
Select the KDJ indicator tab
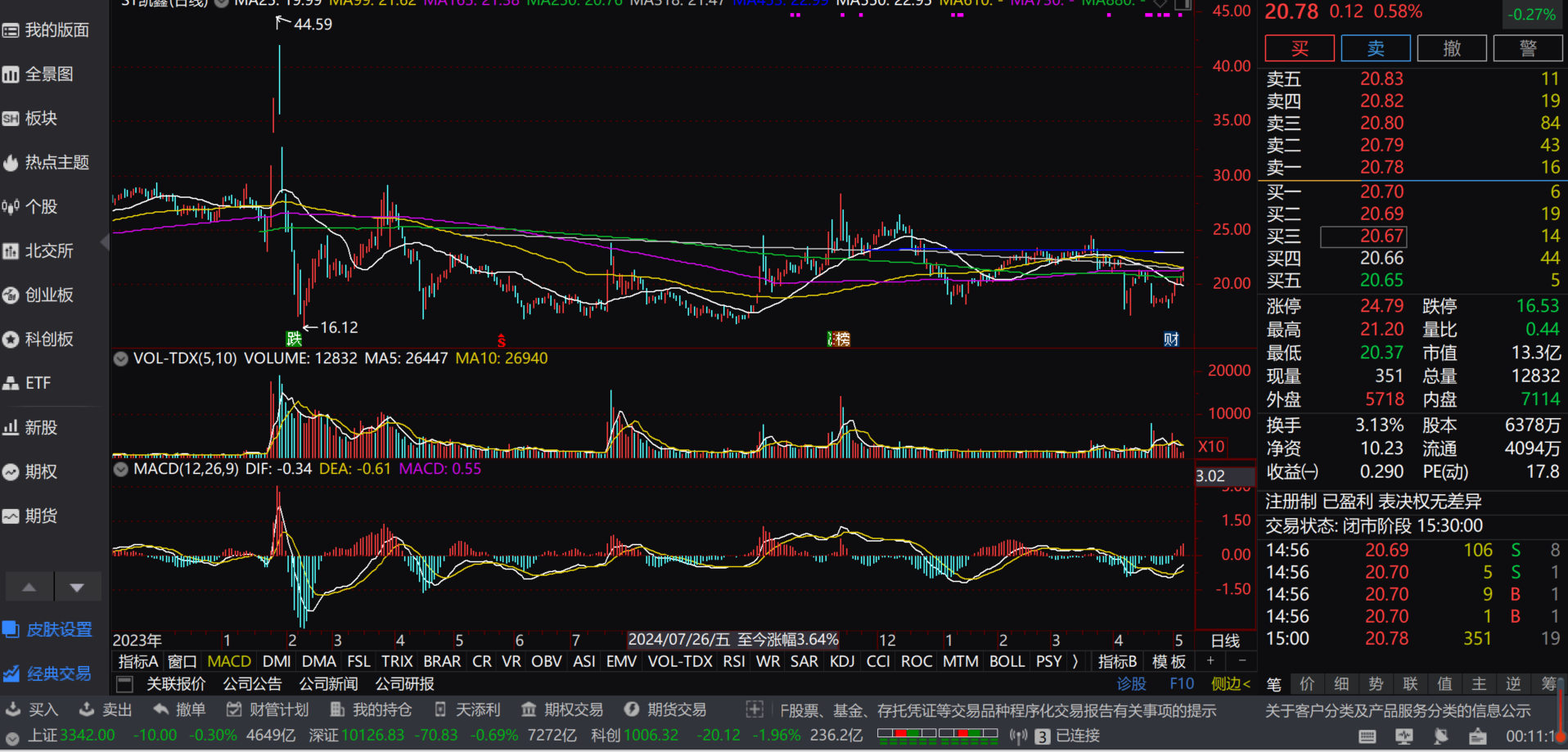click(x=842, y=661)
